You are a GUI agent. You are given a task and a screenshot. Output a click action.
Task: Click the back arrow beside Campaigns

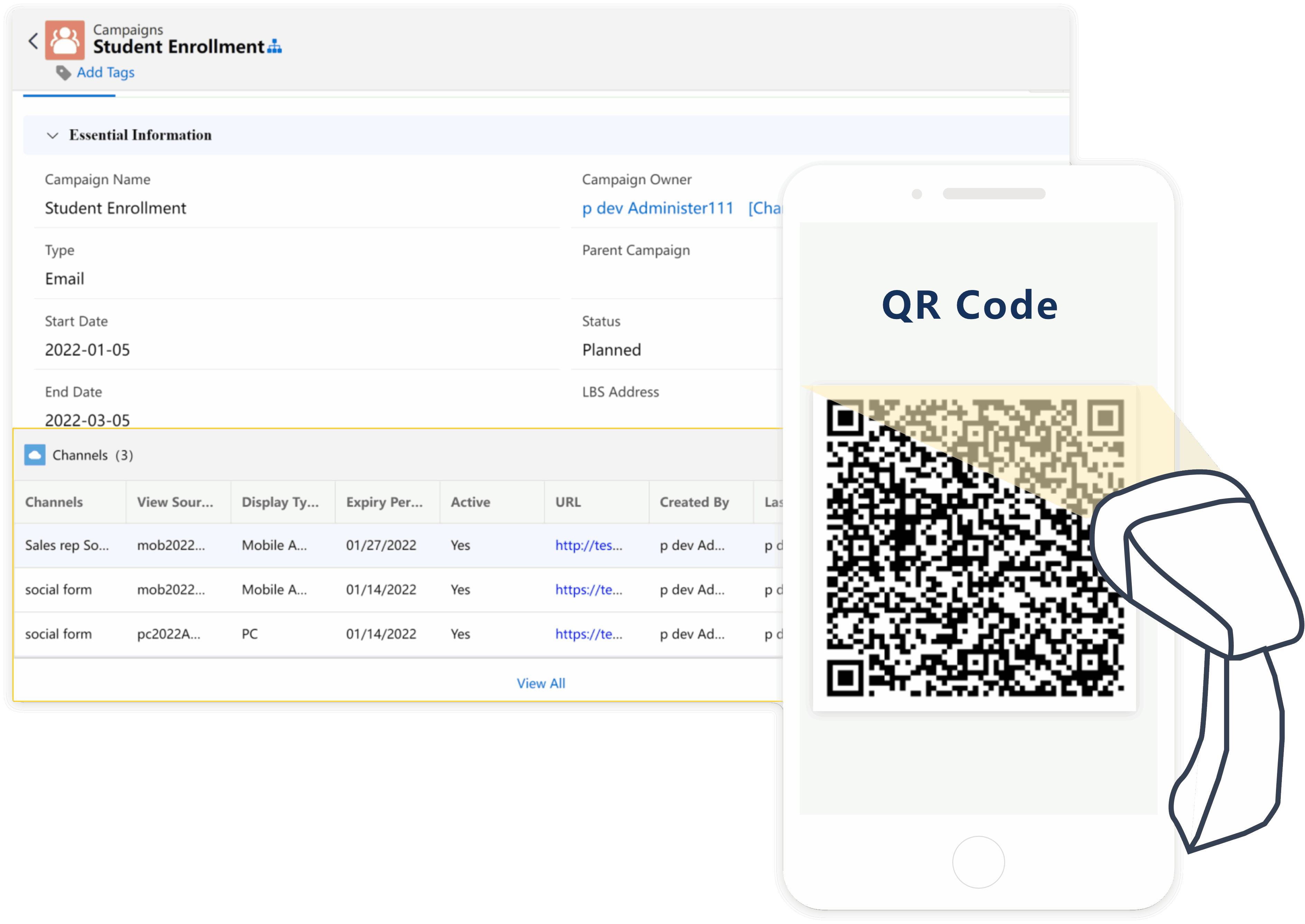pos(34,41)
